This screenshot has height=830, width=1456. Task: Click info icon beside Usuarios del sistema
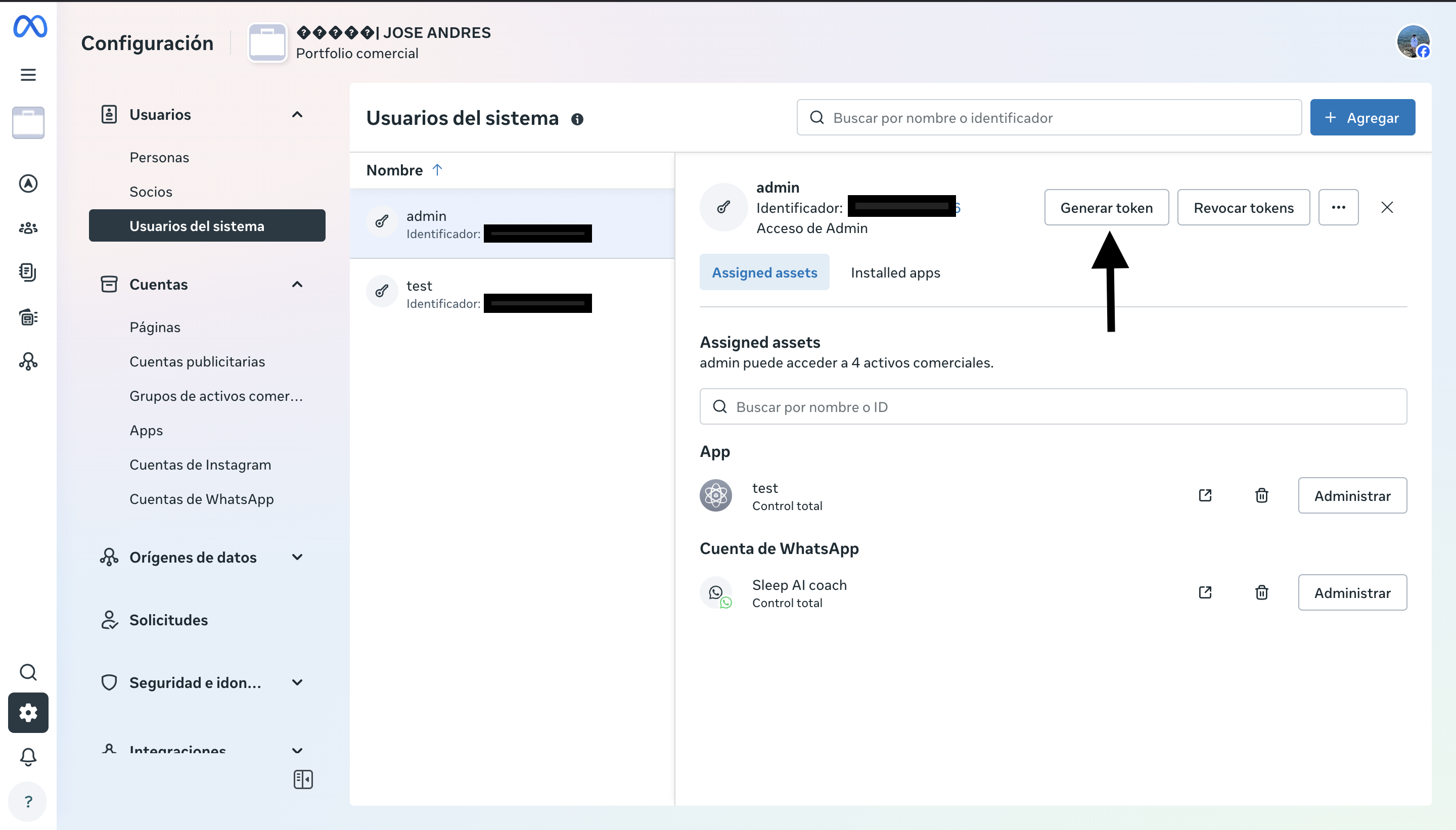click(x=577, y=119)
